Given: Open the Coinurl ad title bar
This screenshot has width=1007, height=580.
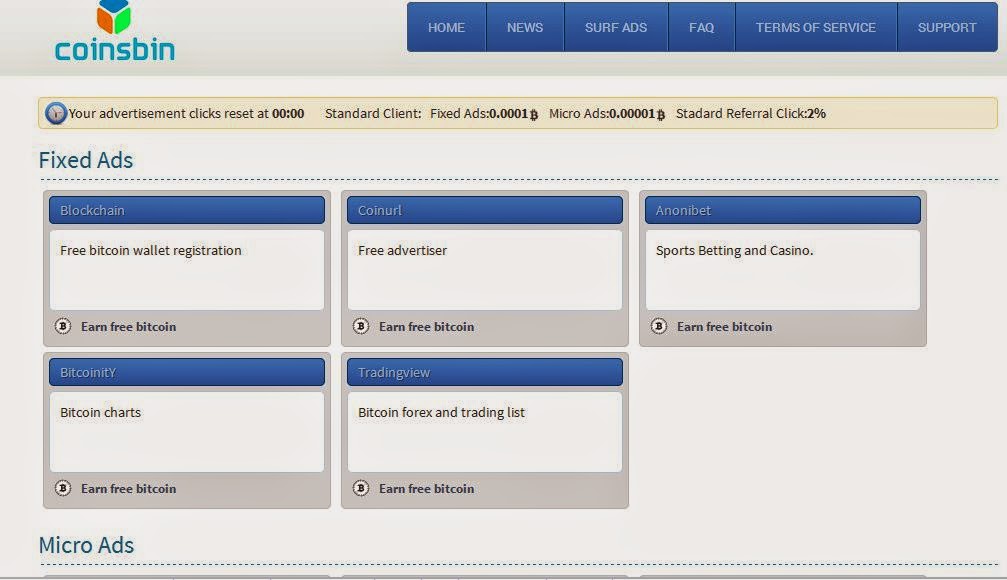Looking at the screenshot, I should pos(485,210).
